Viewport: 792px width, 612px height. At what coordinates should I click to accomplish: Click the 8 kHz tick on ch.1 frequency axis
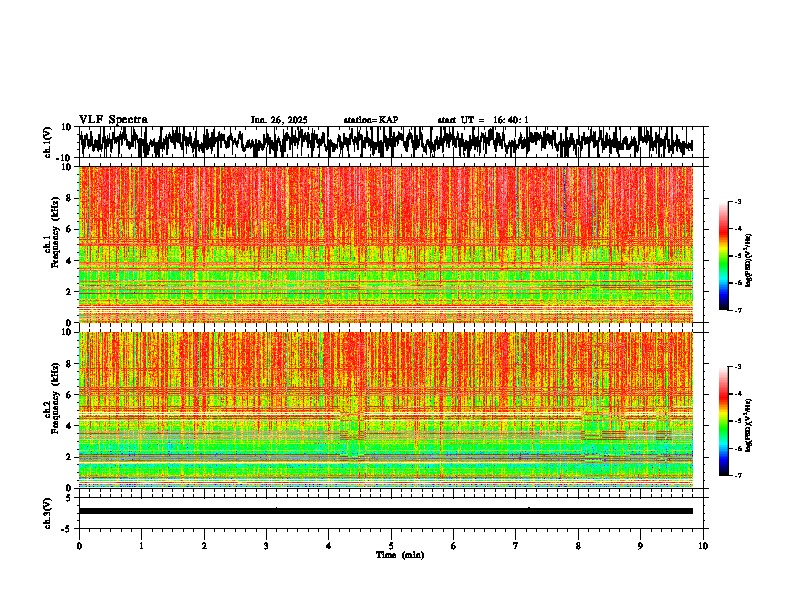point(69,198)
